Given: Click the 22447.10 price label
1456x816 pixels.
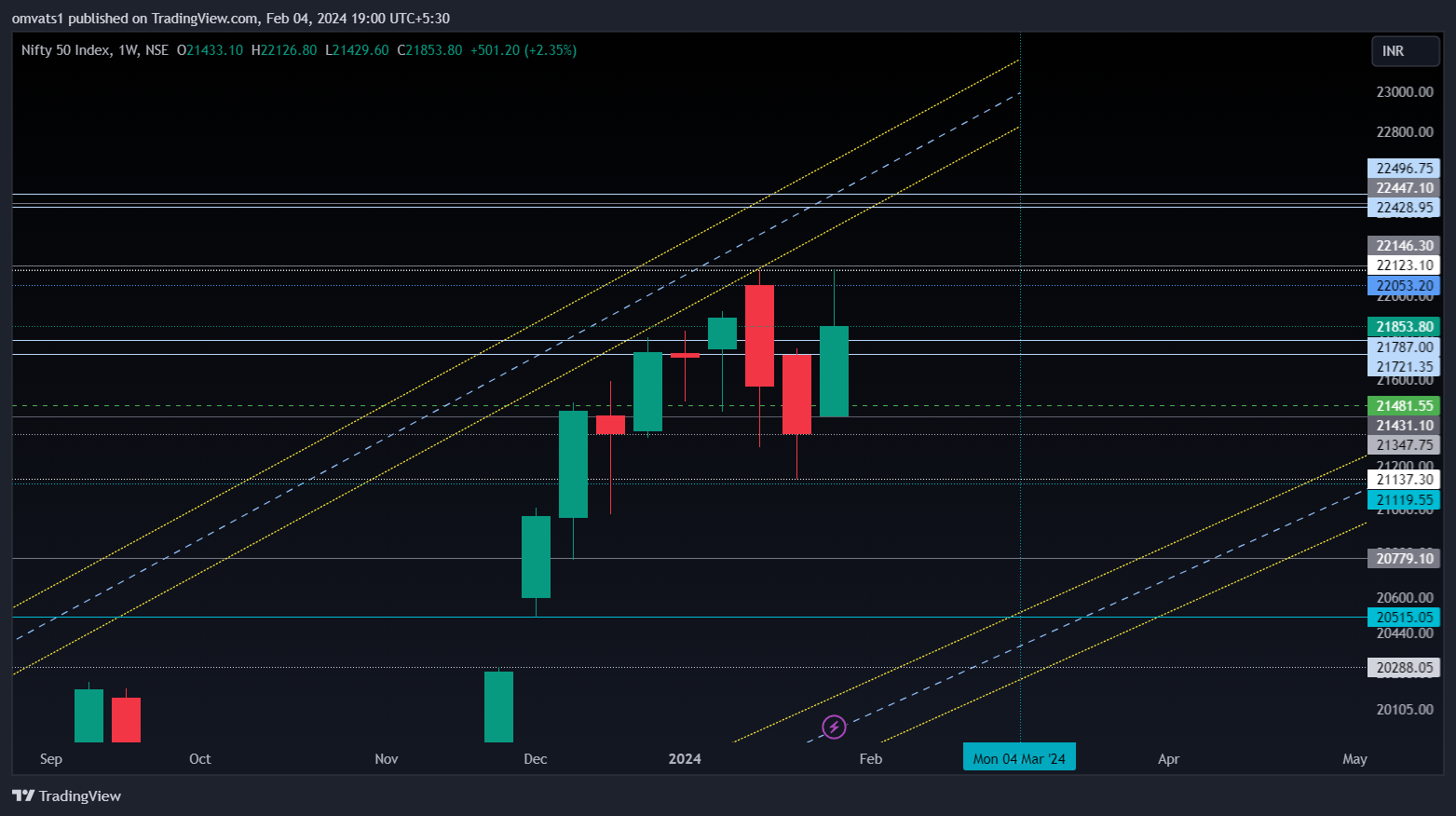Looking at the screenshot, I should click(1404, 188).
